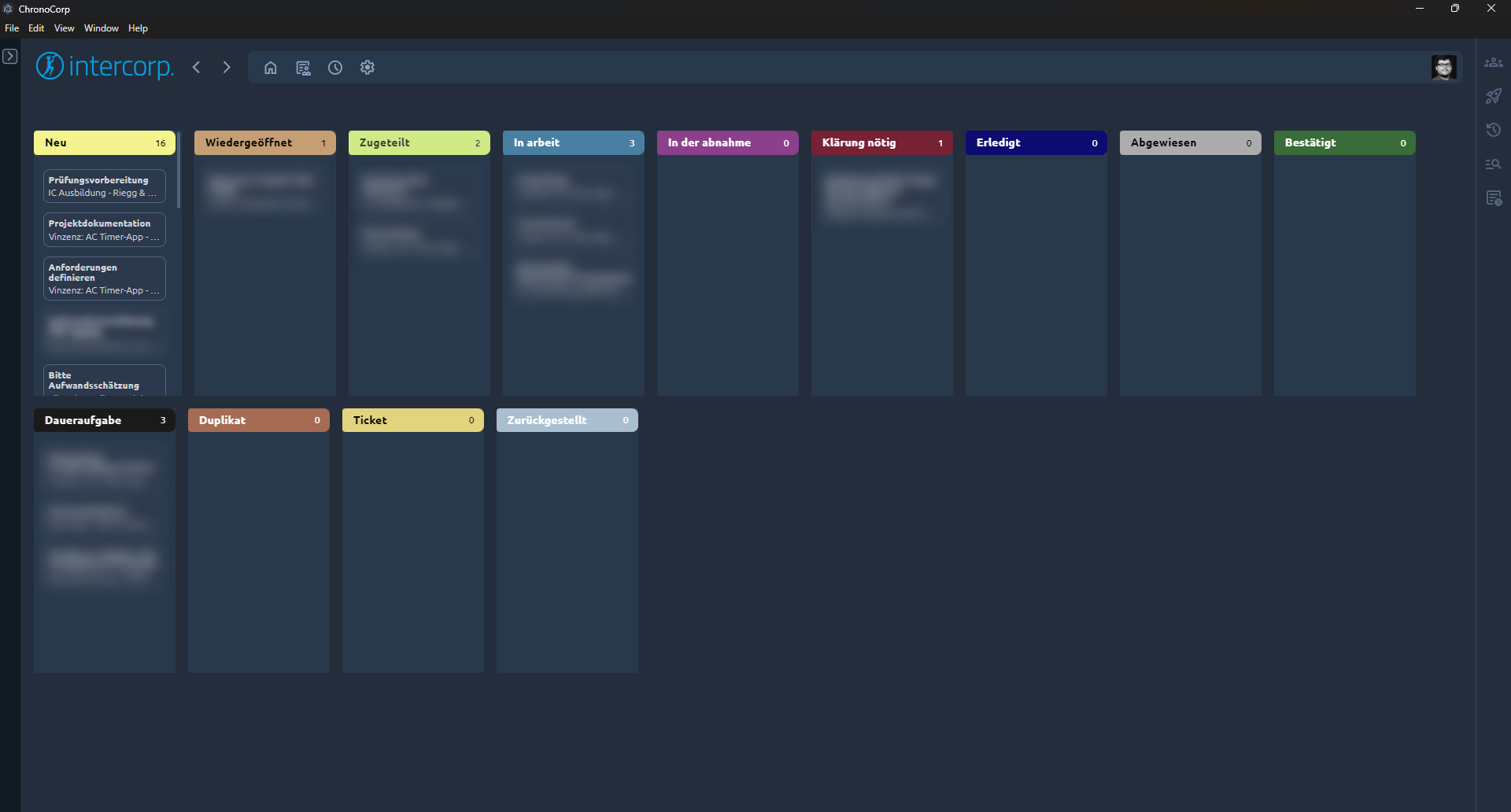Click the rocket icon in right sidebar
The width and height of the screenshot is (1511, 812).
click(1493, 97)
